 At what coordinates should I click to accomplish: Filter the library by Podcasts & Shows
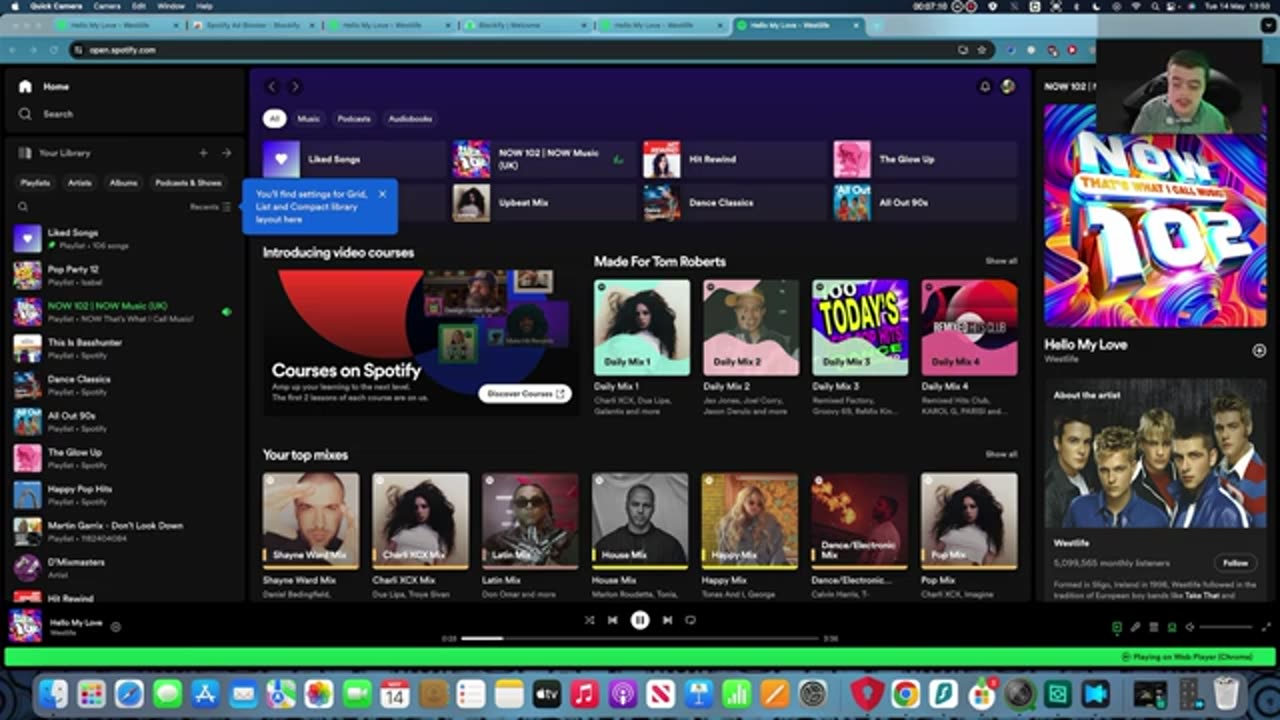[x=188, y=183]
